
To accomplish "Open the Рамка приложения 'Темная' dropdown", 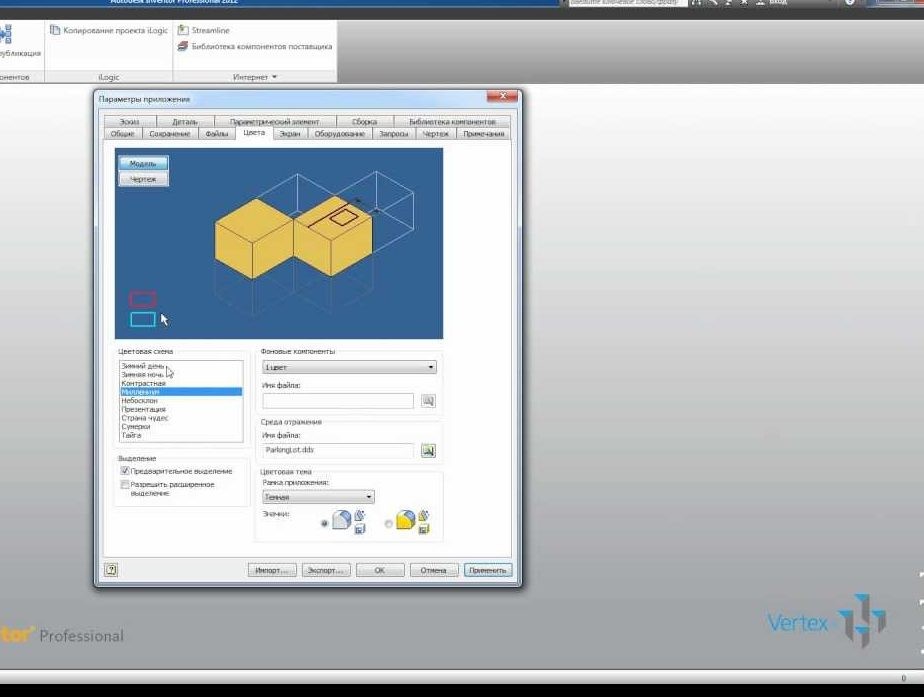I will coord(318,496).
